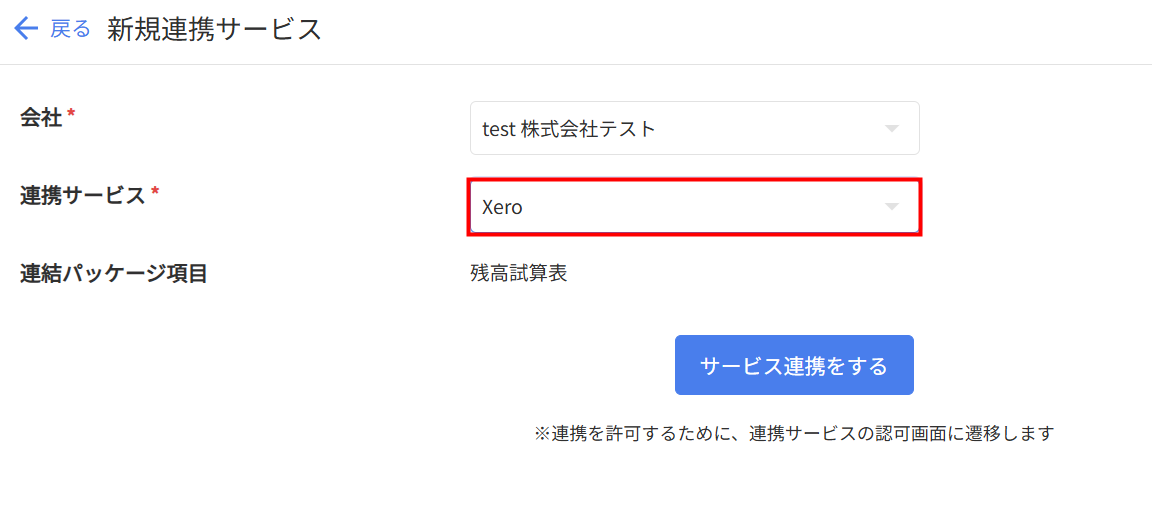Image resolution: width=1152 pixels, height=509 pixels.
Task: Open the 連携サービス dropdown showing Xero
Action: 694,207
